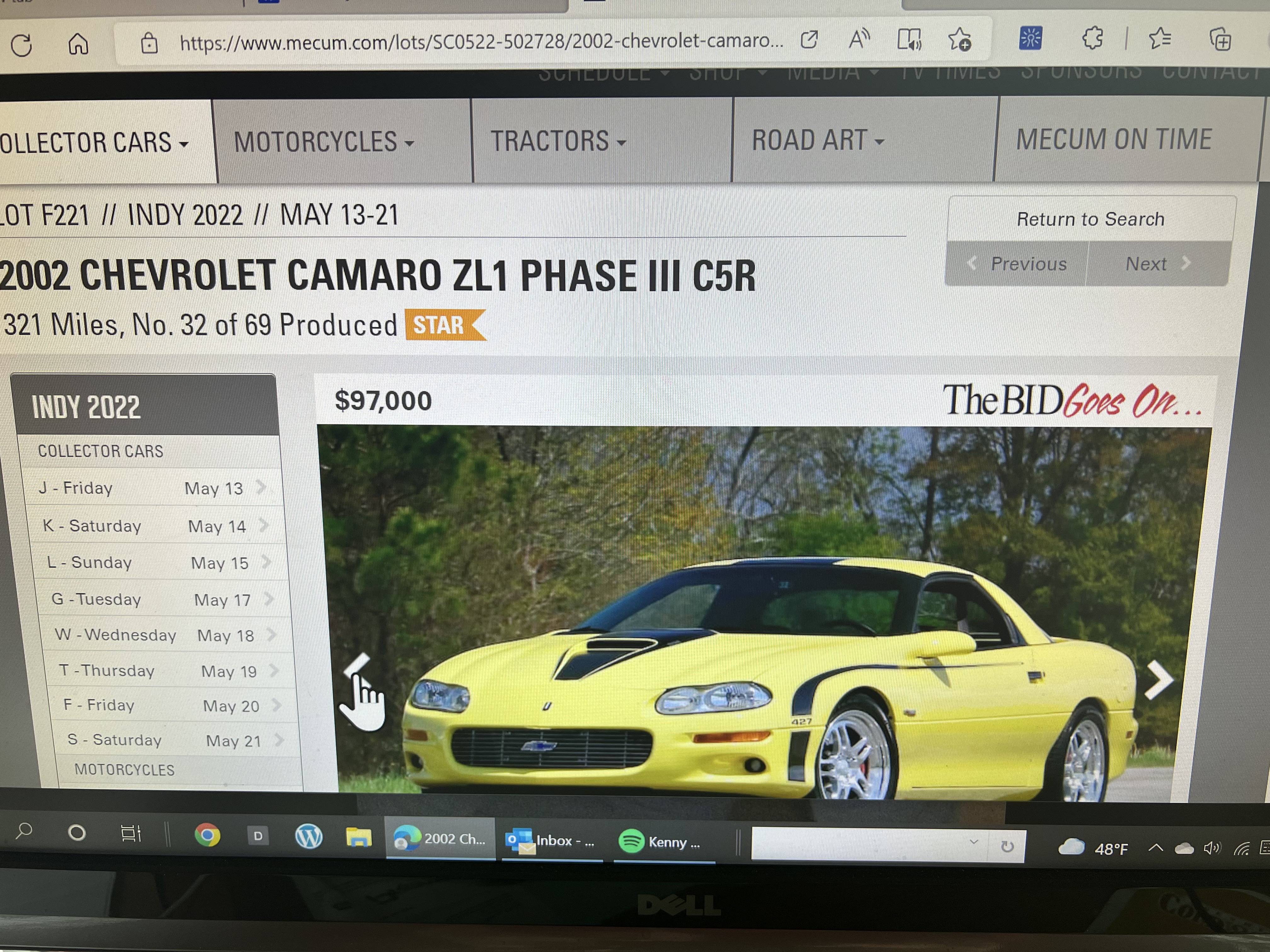The image size is (1270, 952).
Task: Click the browser refresh icon
Action: [22, 45]
